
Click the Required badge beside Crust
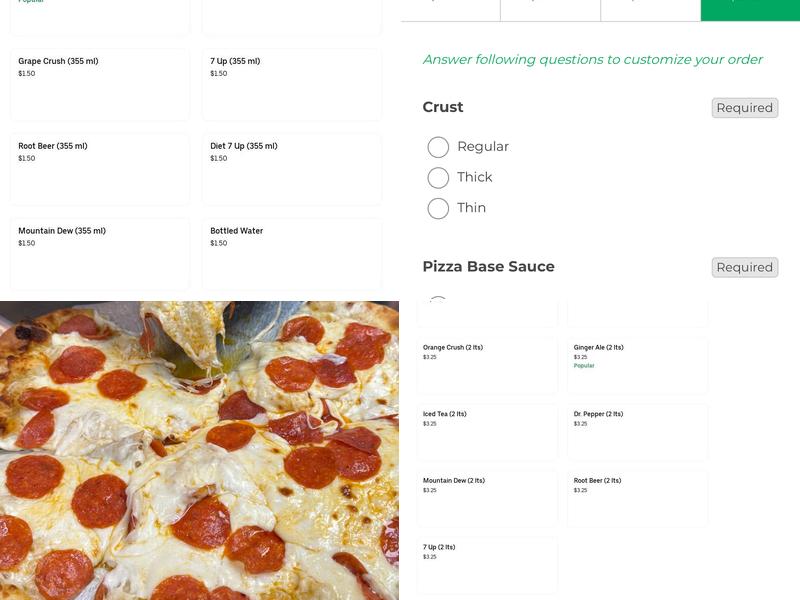743,106
